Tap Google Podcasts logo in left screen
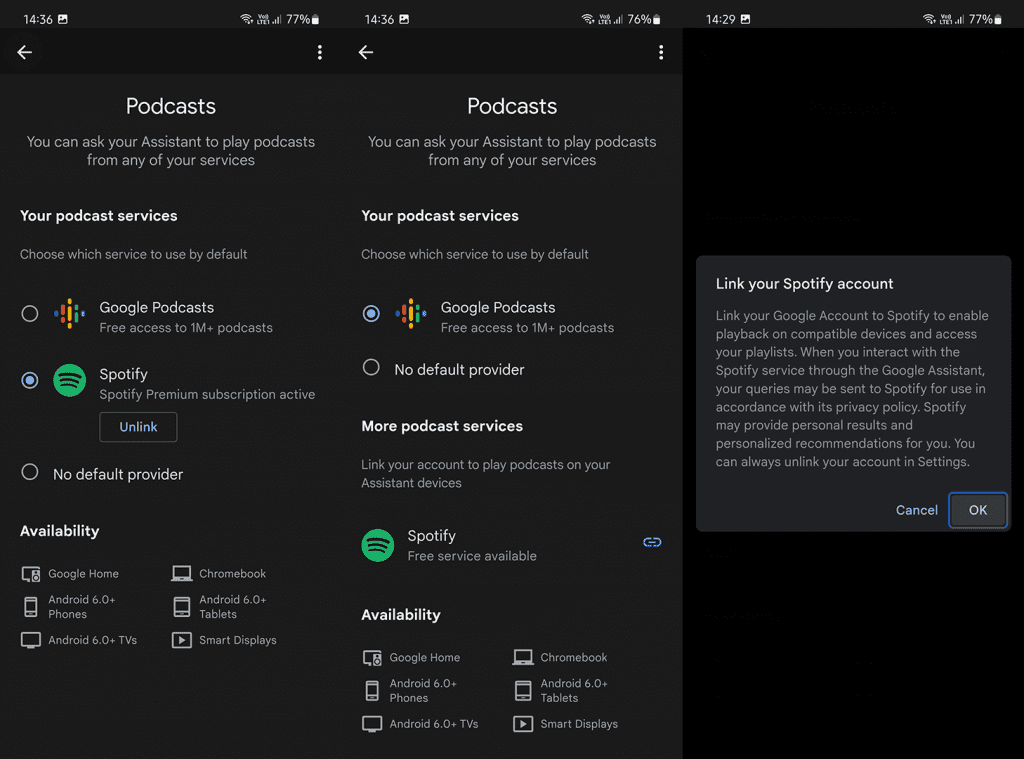 (x=69, y=314)
